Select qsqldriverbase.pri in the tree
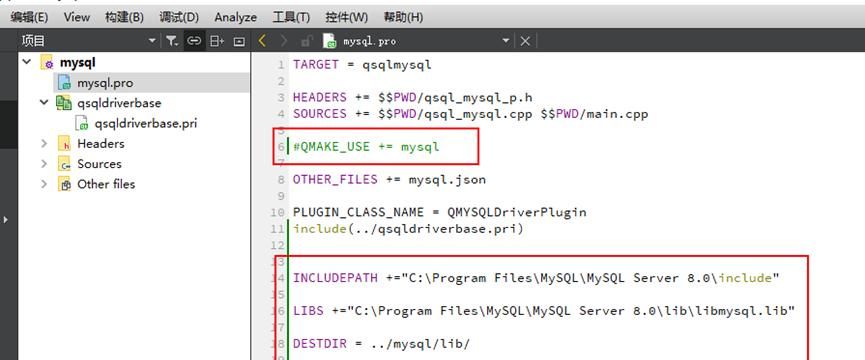This screenshot has width=865, height=360. pos(146,123)
